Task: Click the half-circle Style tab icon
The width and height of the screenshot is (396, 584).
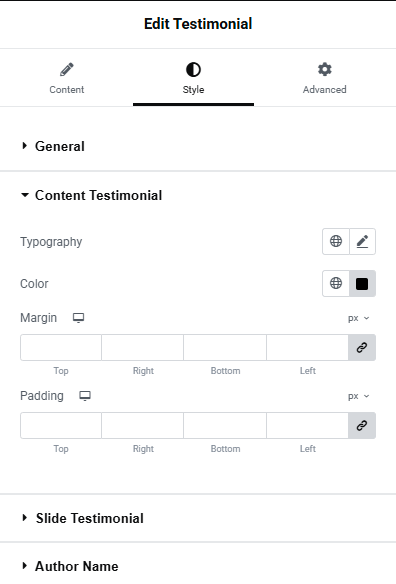Action: [x=193, y=70]
